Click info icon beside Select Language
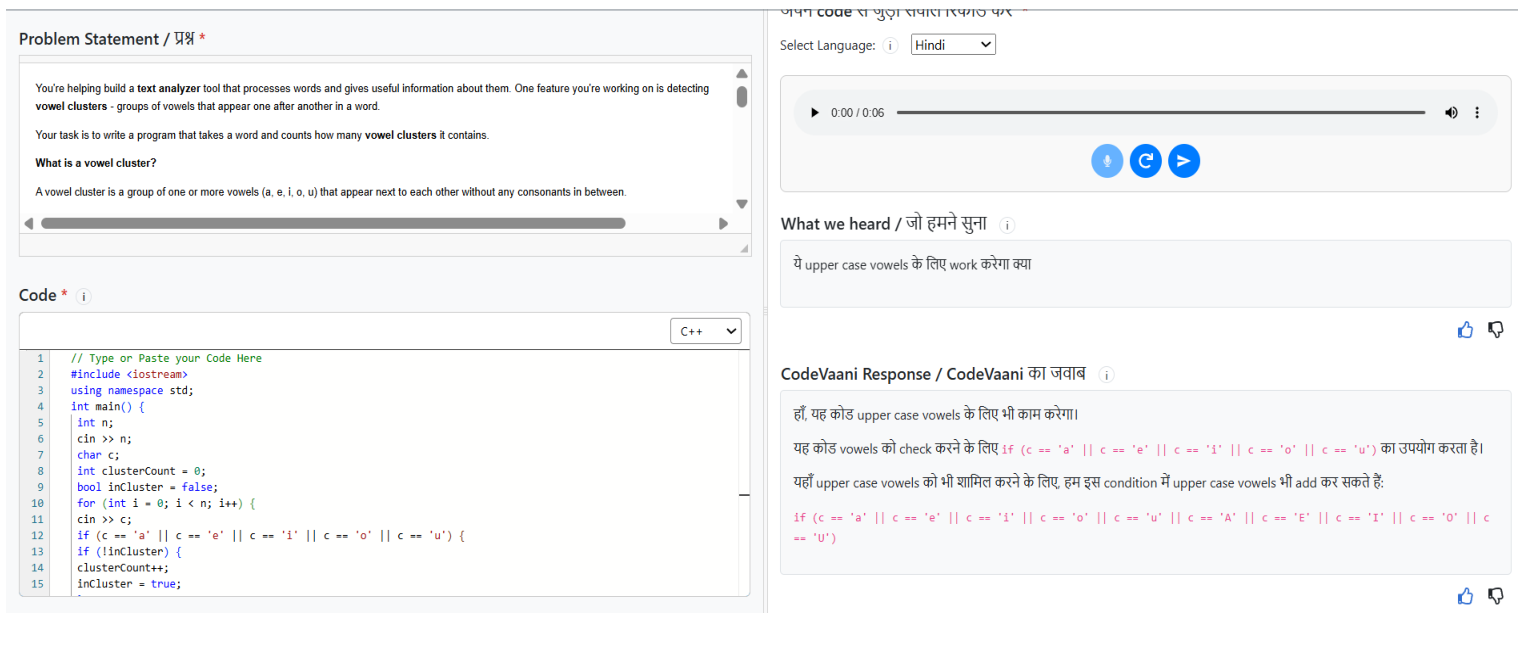This screenshot has height=646, width=1521. (x=891, y=46)
